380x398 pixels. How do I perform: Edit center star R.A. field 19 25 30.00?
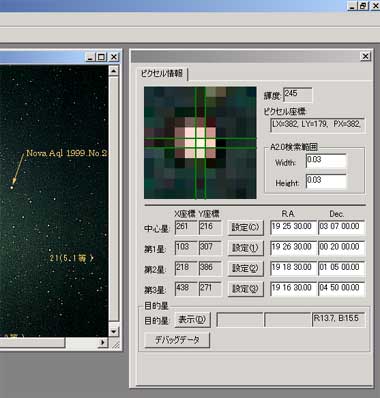coord(293,228)
